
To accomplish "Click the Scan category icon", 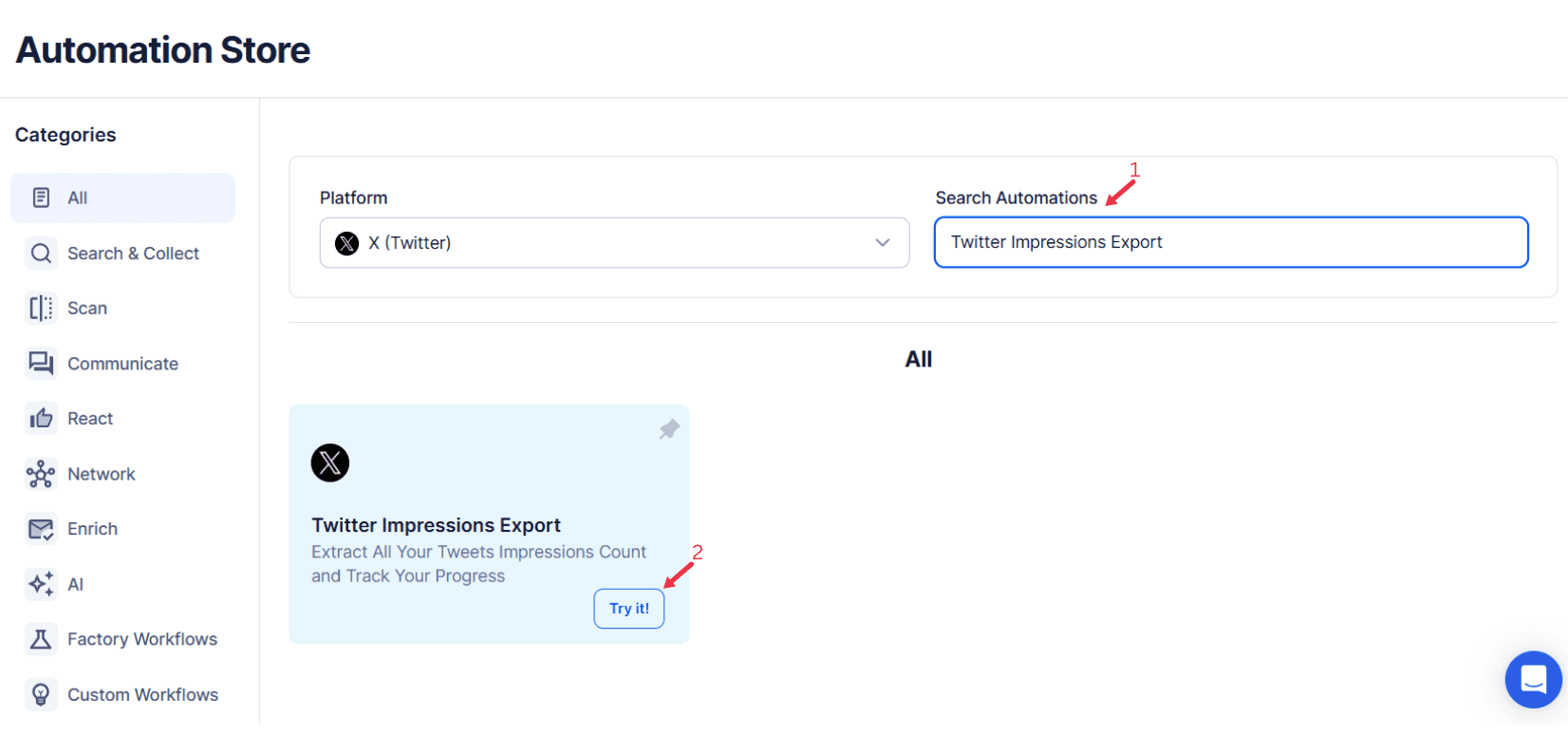I will pyautogui.click(x=41, y=308).
